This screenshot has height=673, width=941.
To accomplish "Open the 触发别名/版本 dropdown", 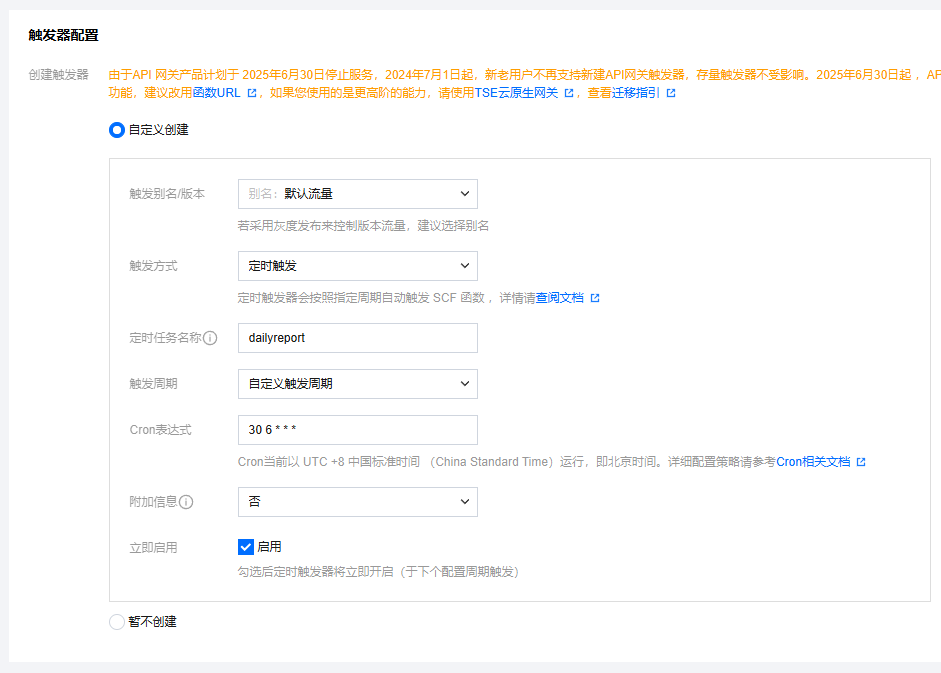I will [x=357, y=194].
